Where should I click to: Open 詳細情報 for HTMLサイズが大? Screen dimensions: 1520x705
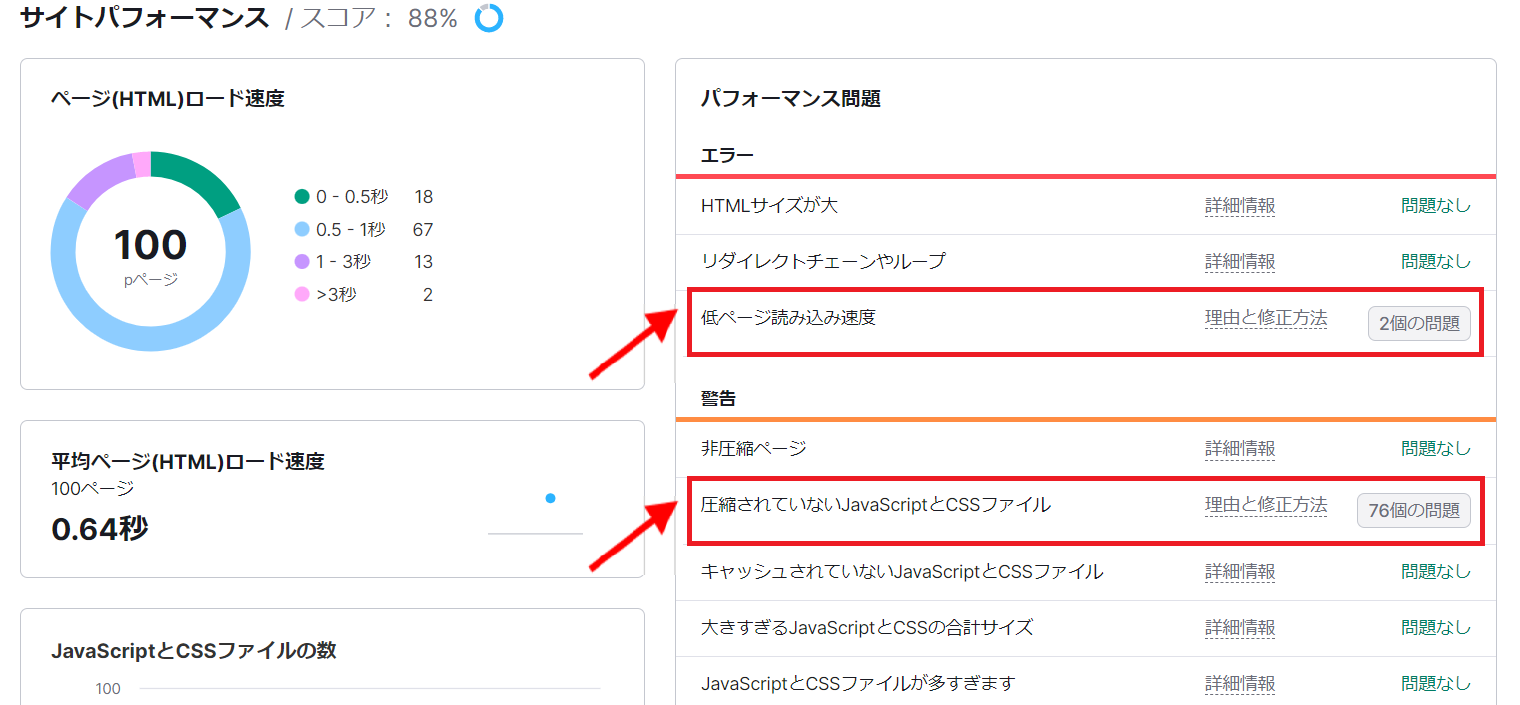click(1240, 206)
